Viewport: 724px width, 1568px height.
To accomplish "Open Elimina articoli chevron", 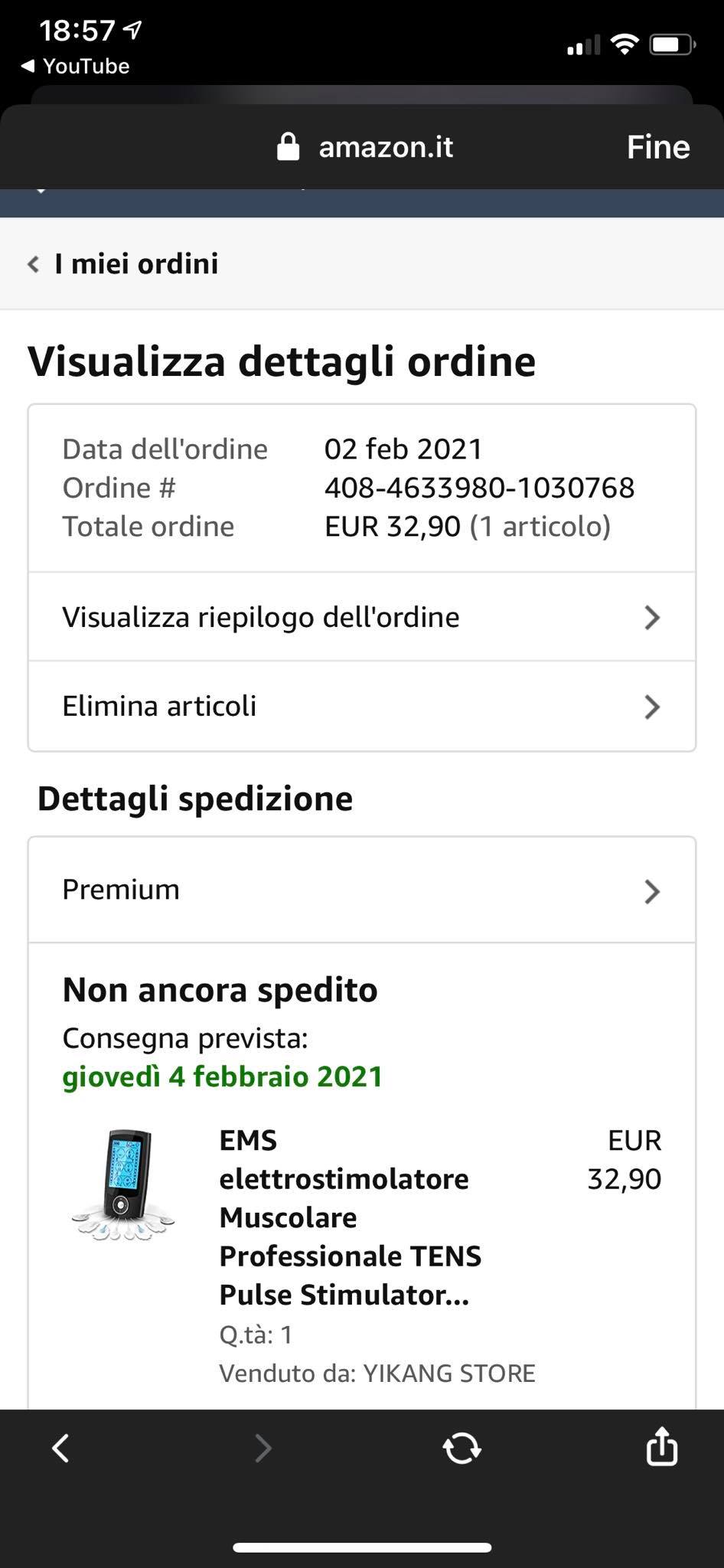I will [x=651, y=707].
